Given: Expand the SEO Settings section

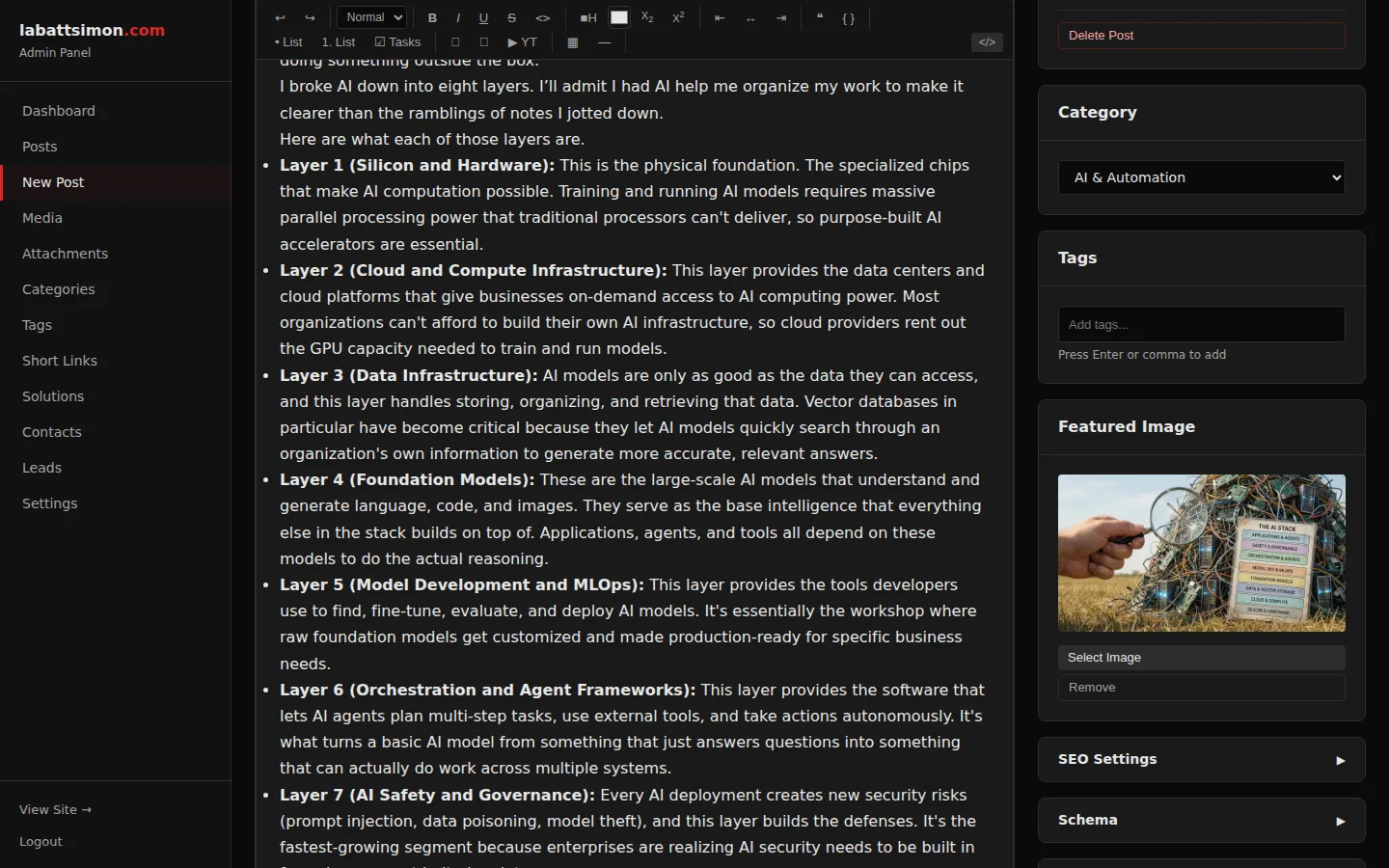Looking at the screenshot, I should coord(1201,759).
